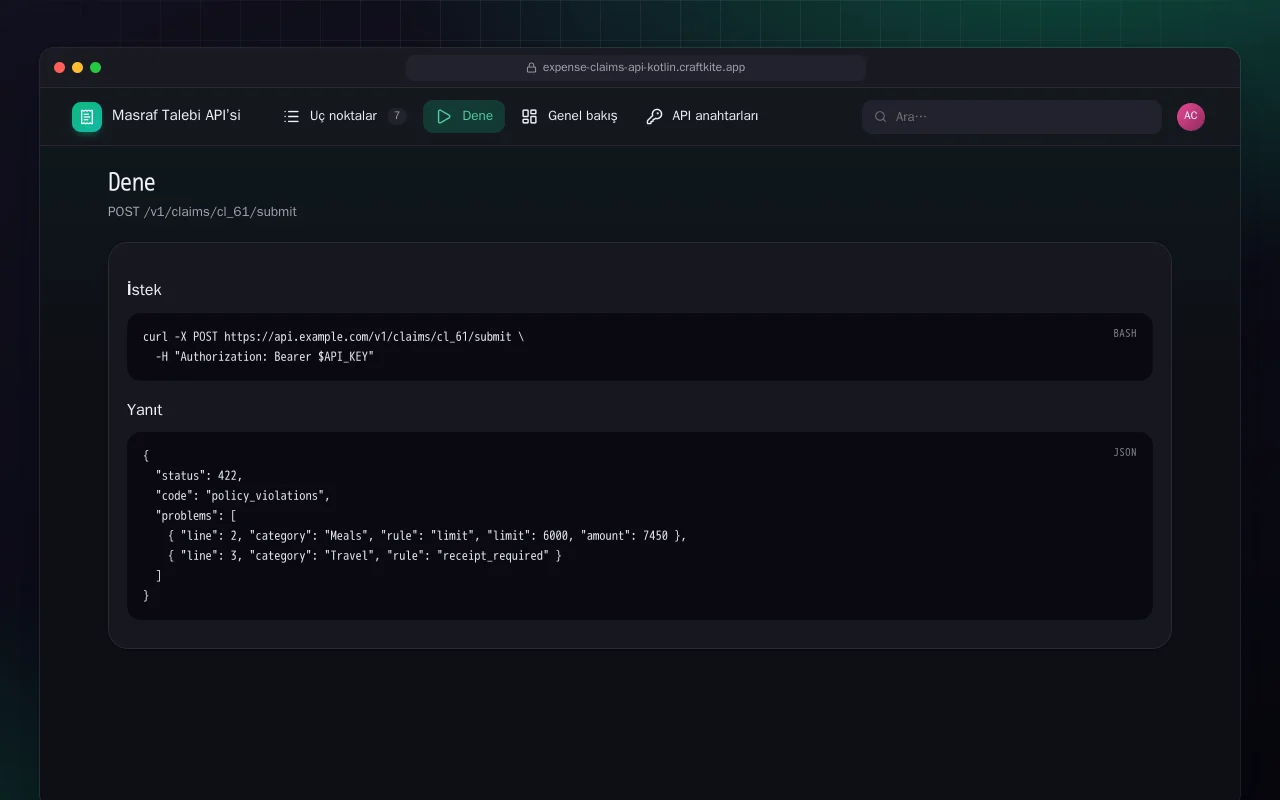This screenshot has width=1280, height=800.
Task: Click the Masraf Talebi API'si title link
Action: point(176,116)
